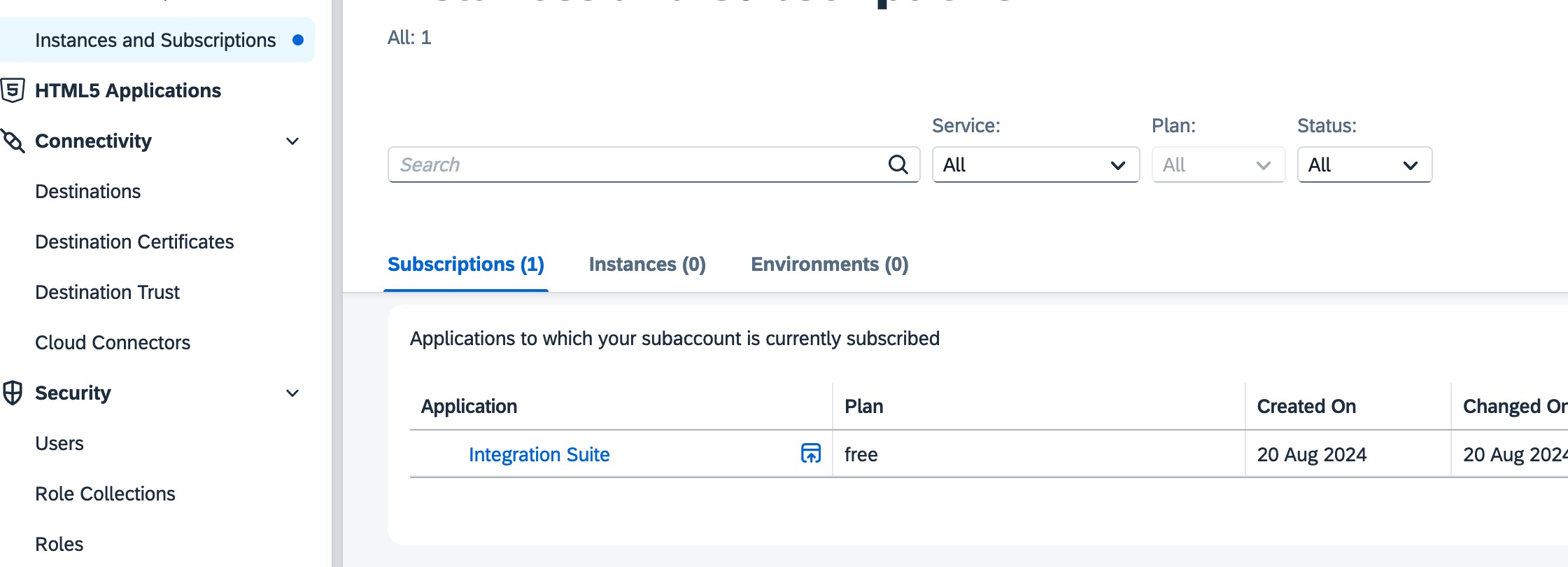Screen dimensions: 1568x567
Task: Click the Security shield icon
Action: pyautogui.click(x=13, y=393)
